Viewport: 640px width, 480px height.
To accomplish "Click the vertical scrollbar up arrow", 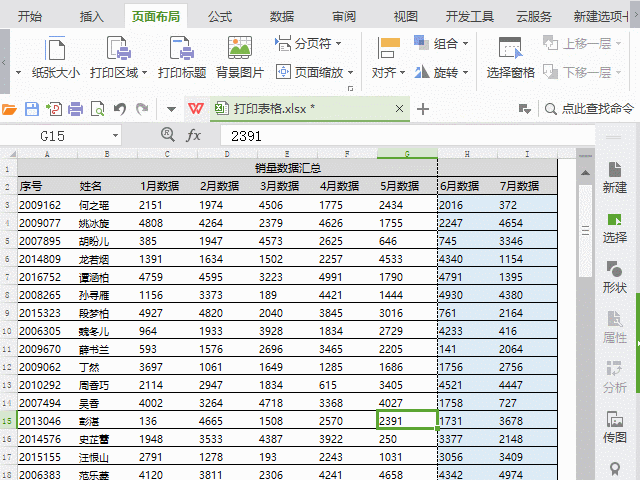I will click(x=585, y=173).
